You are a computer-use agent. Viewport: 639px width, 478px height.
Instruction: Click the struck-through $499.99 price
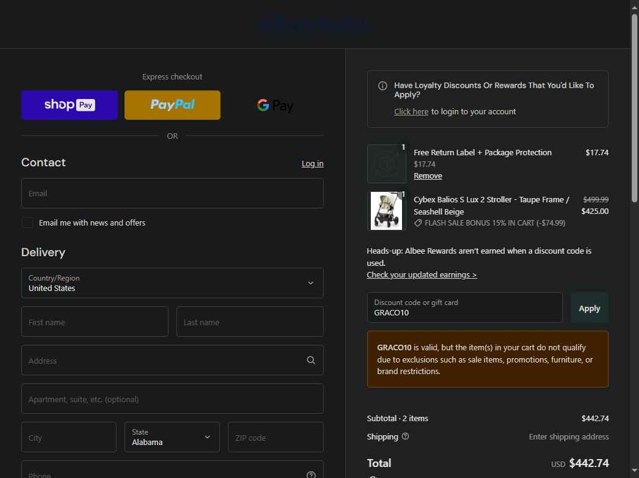(x=596, y=200)
